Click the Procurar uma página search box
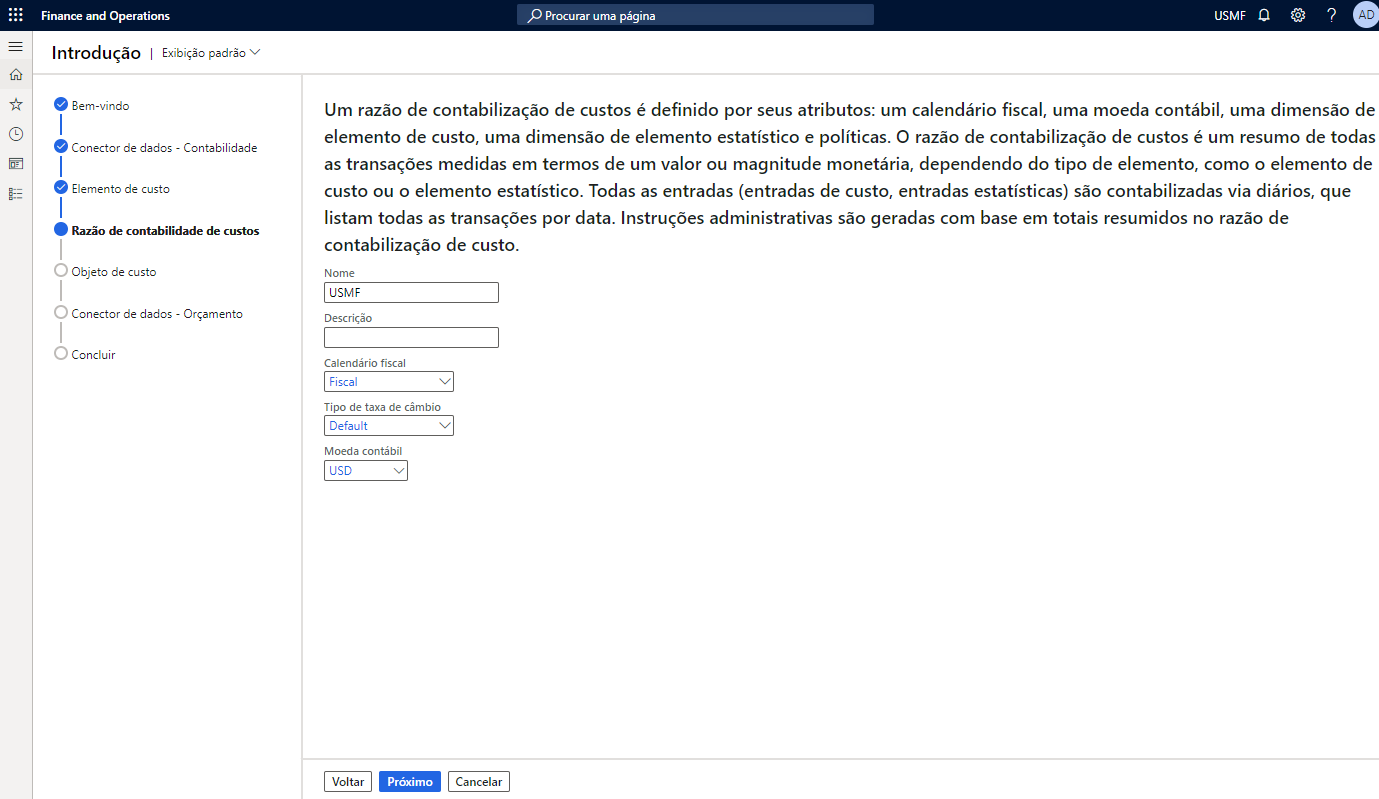Viewport: 1379px width, 799px height. click(x=695, y=15)
